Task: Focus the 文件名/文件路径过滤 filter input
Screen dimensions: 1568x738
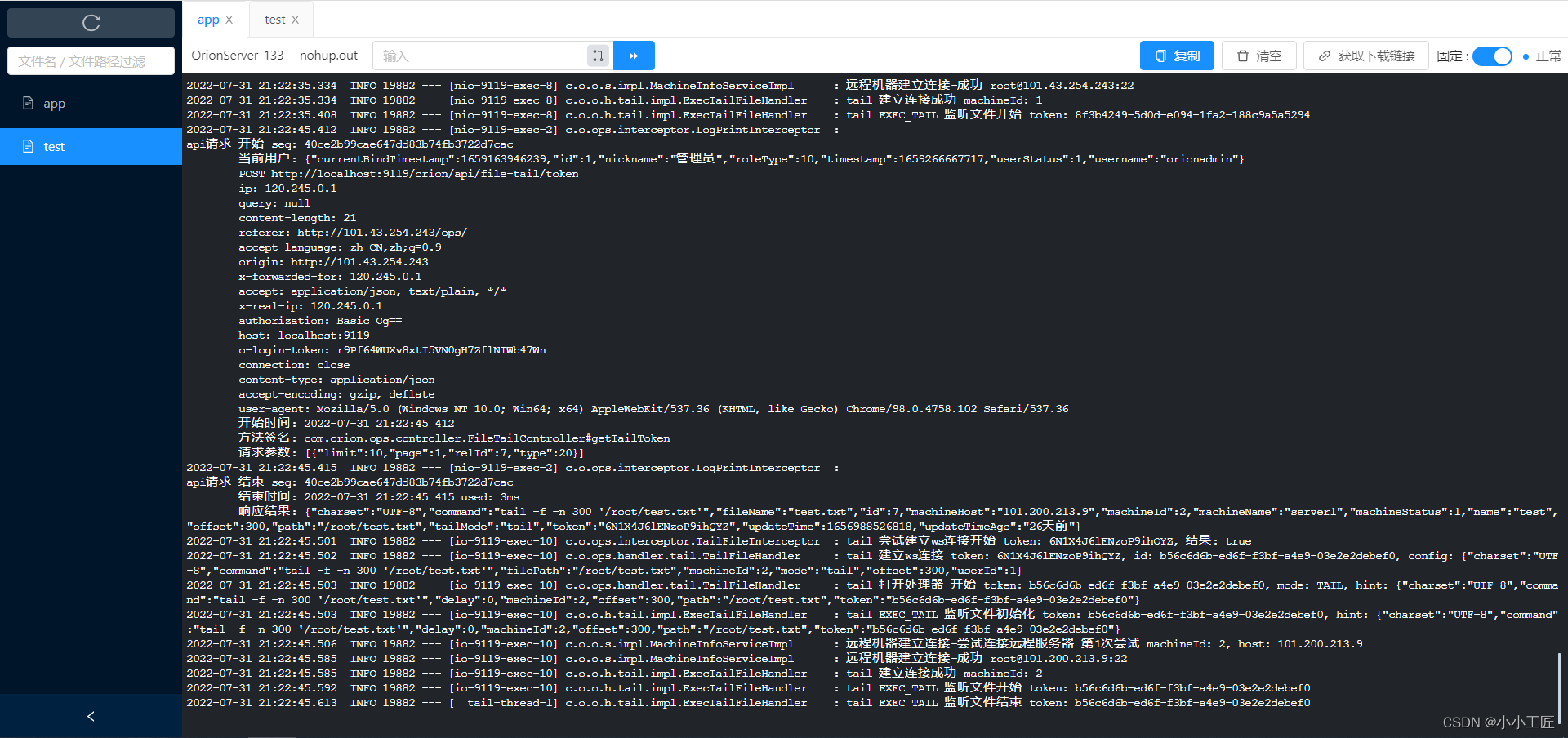Action: tap(90, 60)
